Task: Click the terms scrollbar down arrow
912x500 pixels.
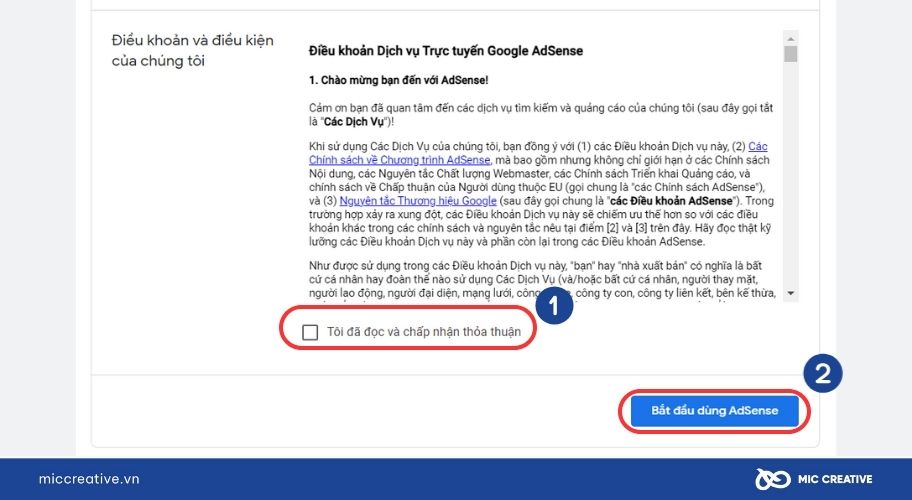Action: point(790,293)
